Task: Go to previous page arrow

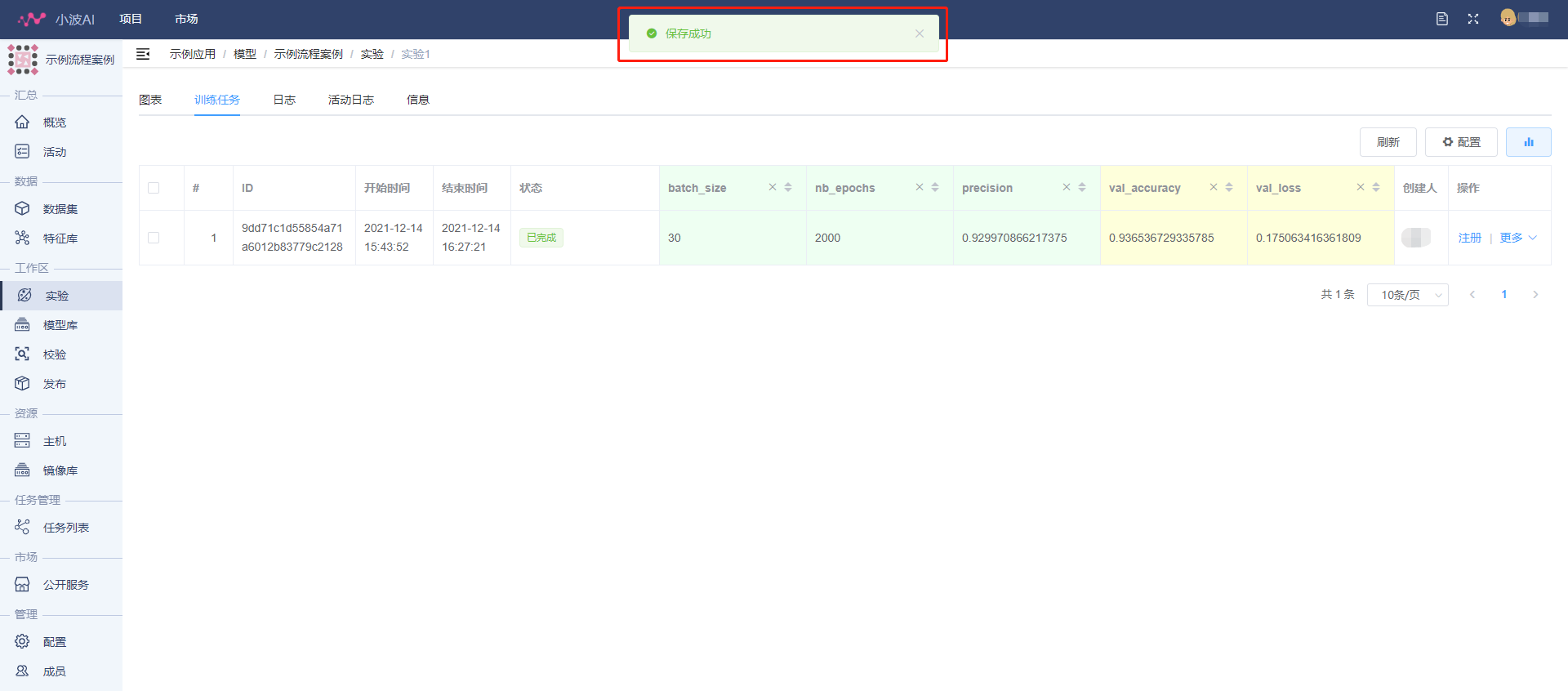Action: [x=1472, y=295]
